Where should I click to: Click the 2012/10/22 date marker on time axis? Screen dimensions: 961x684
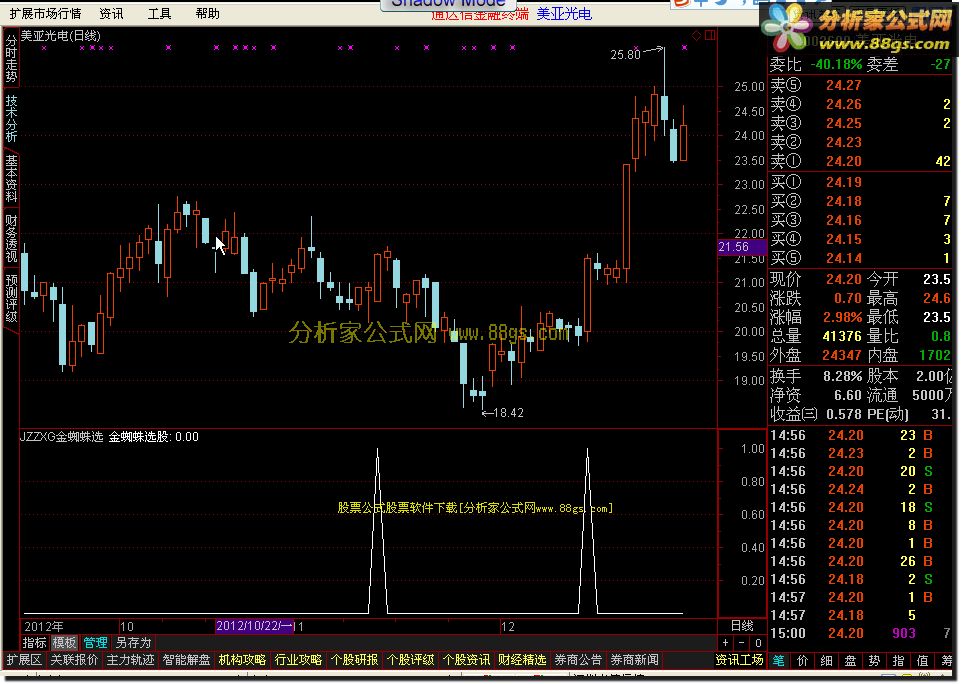pyautogui.click(x=254, y=626)
